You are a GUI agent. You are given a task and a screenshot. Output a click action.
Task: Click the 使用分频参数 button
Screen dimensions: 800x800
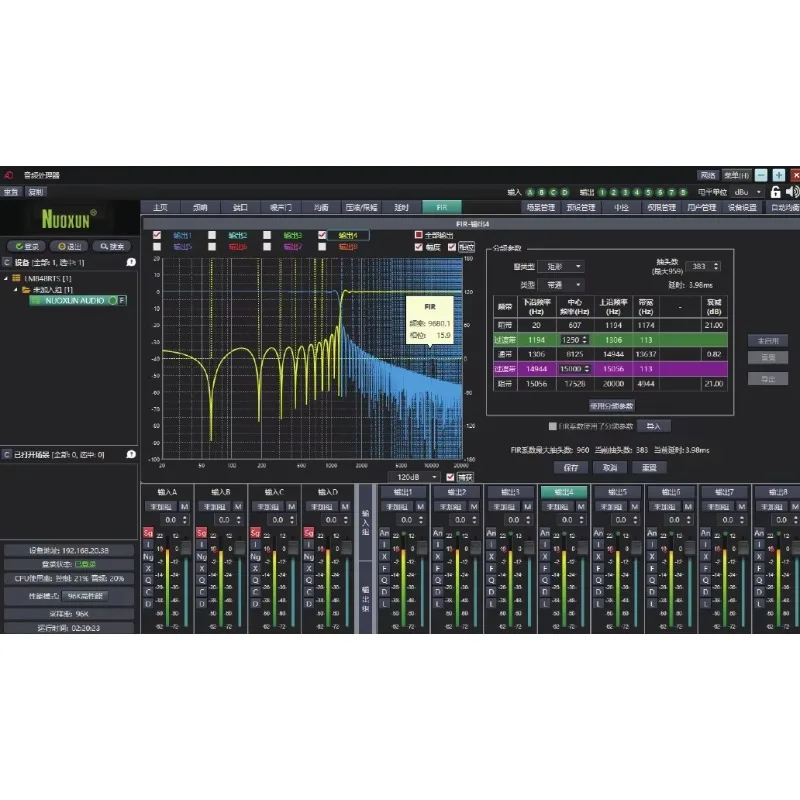point(611,406)
